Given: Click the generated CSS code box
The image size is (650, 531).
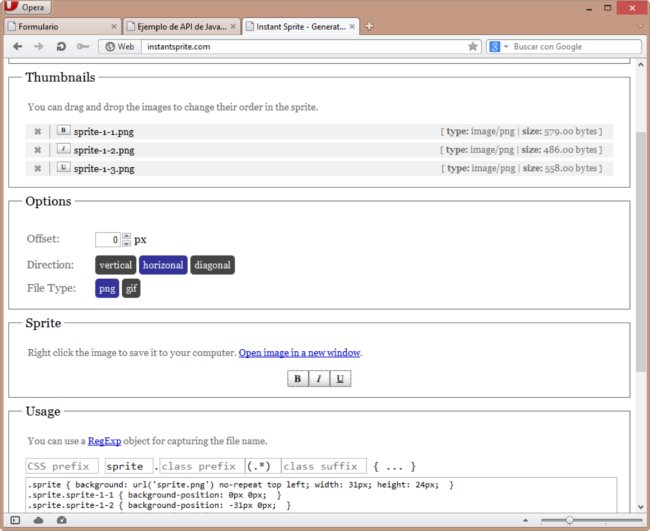Looking at the screenshot, I should (321, 495).
